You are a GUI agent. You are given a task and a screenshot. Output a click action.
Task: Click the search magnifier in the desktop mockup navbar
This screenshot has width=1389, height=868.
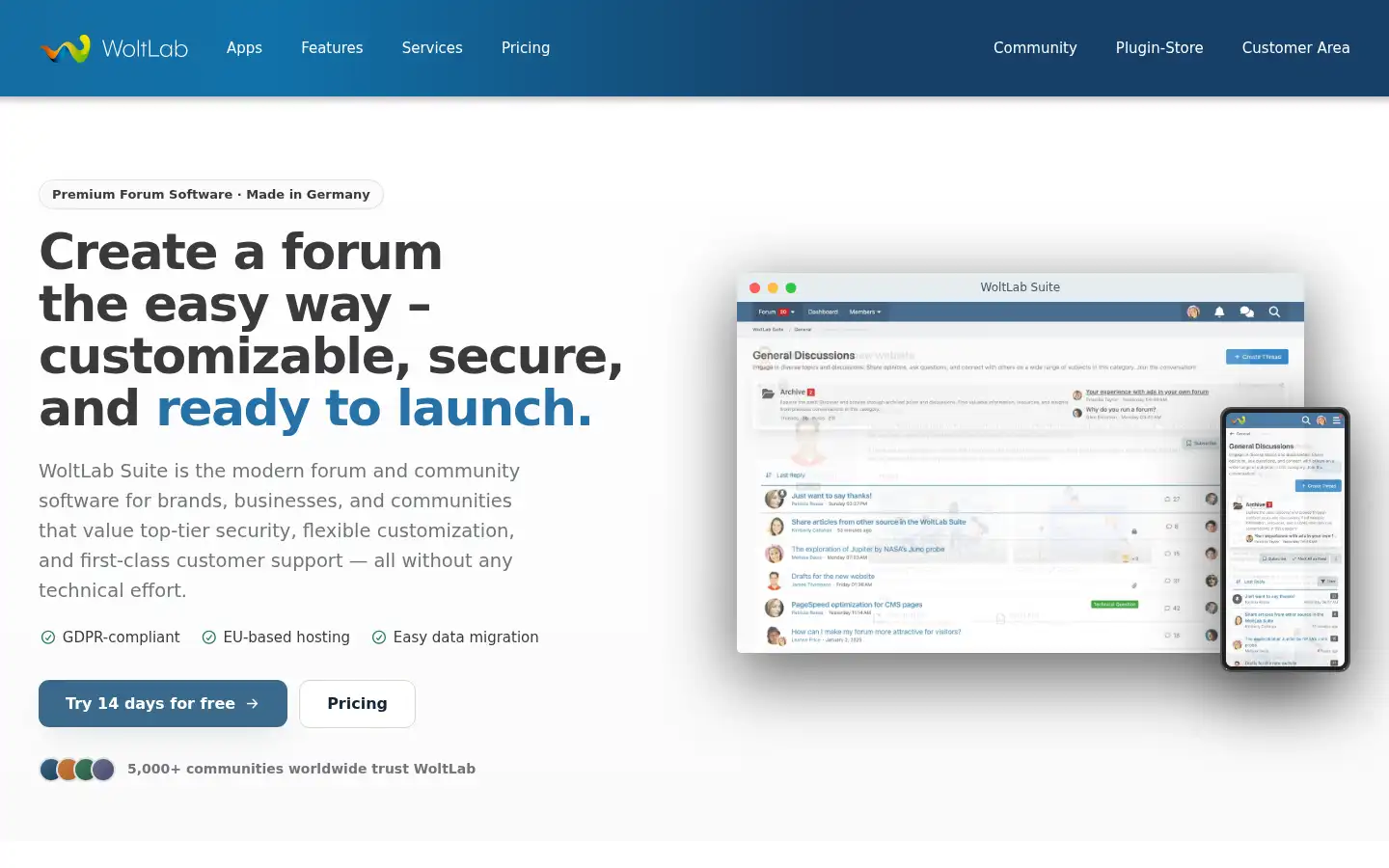click(1274, 312)
